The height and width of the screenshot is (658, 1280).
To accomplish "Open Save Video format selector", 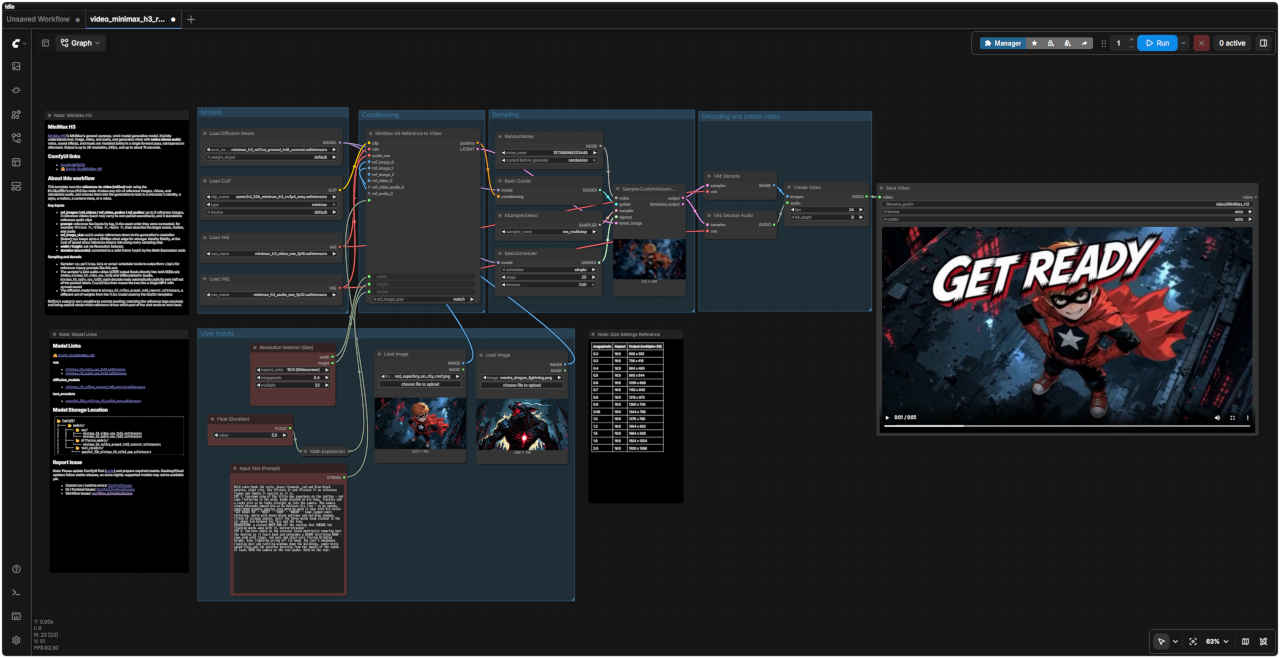I will 1068,212.
